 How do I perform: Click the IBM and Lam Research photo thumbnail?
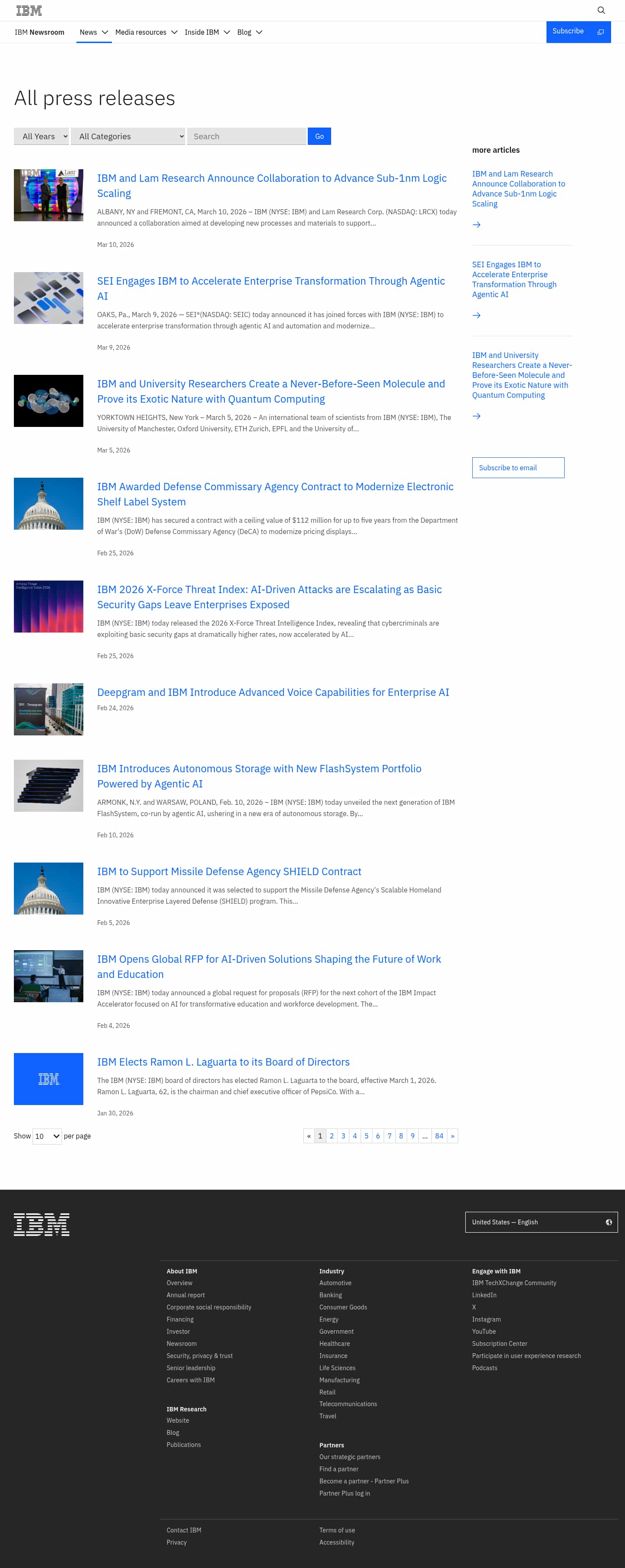(49, 195)
